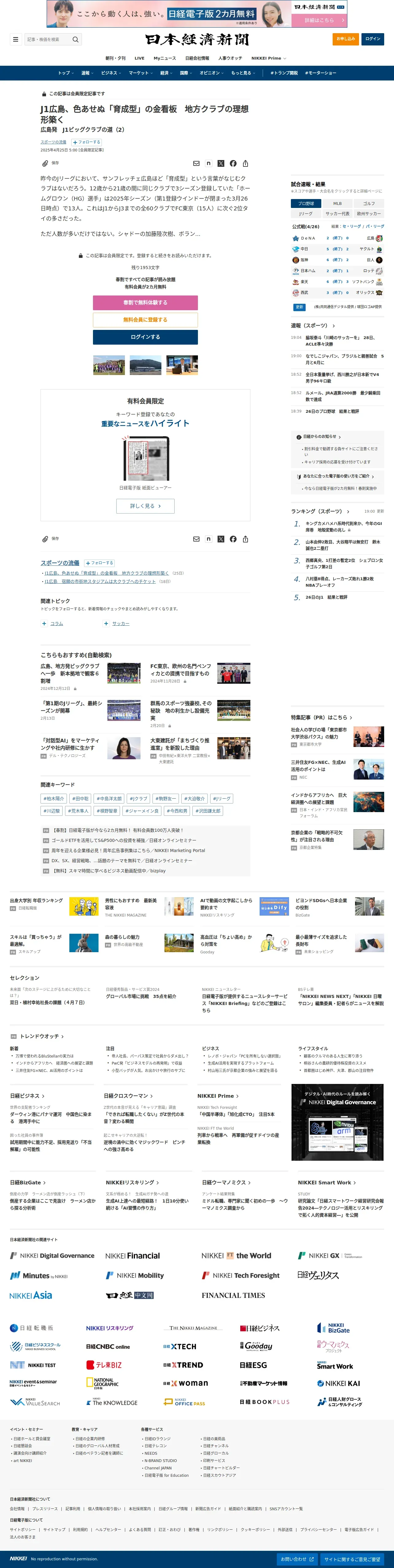Click the DeNA team logo

click(295, 238)
